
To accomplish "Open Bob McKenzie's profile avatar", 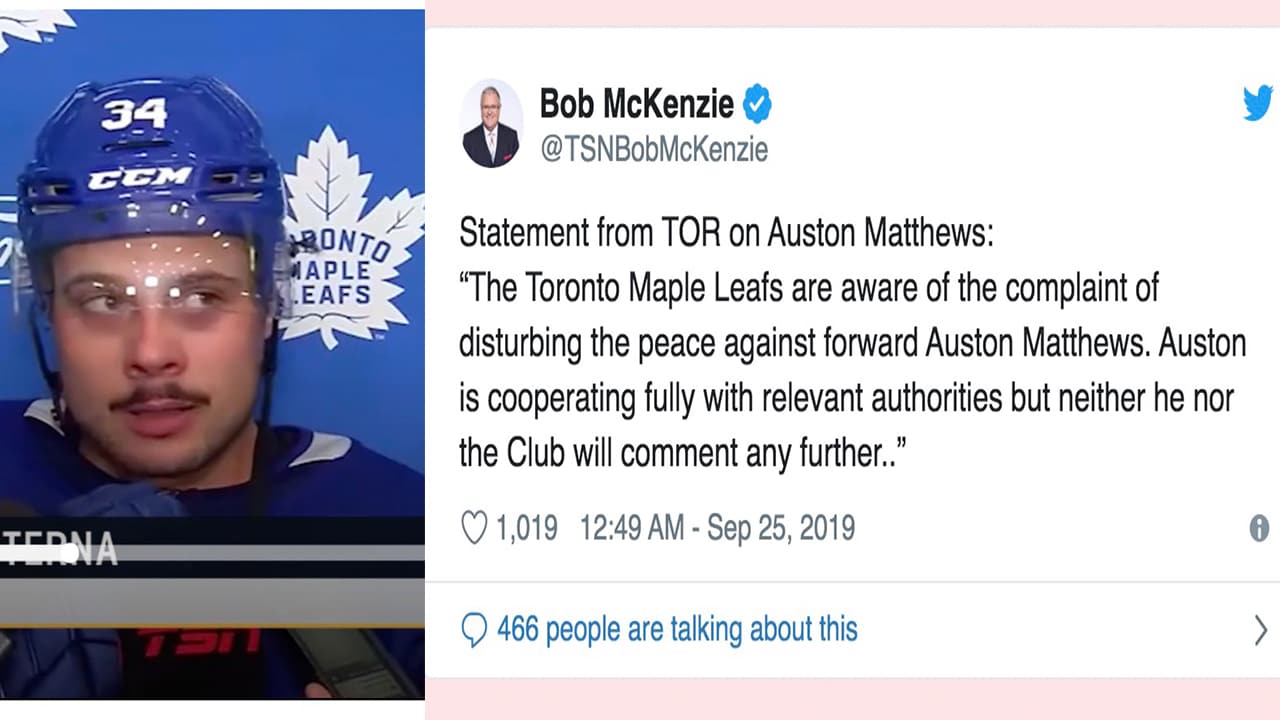I will (491, 124).
